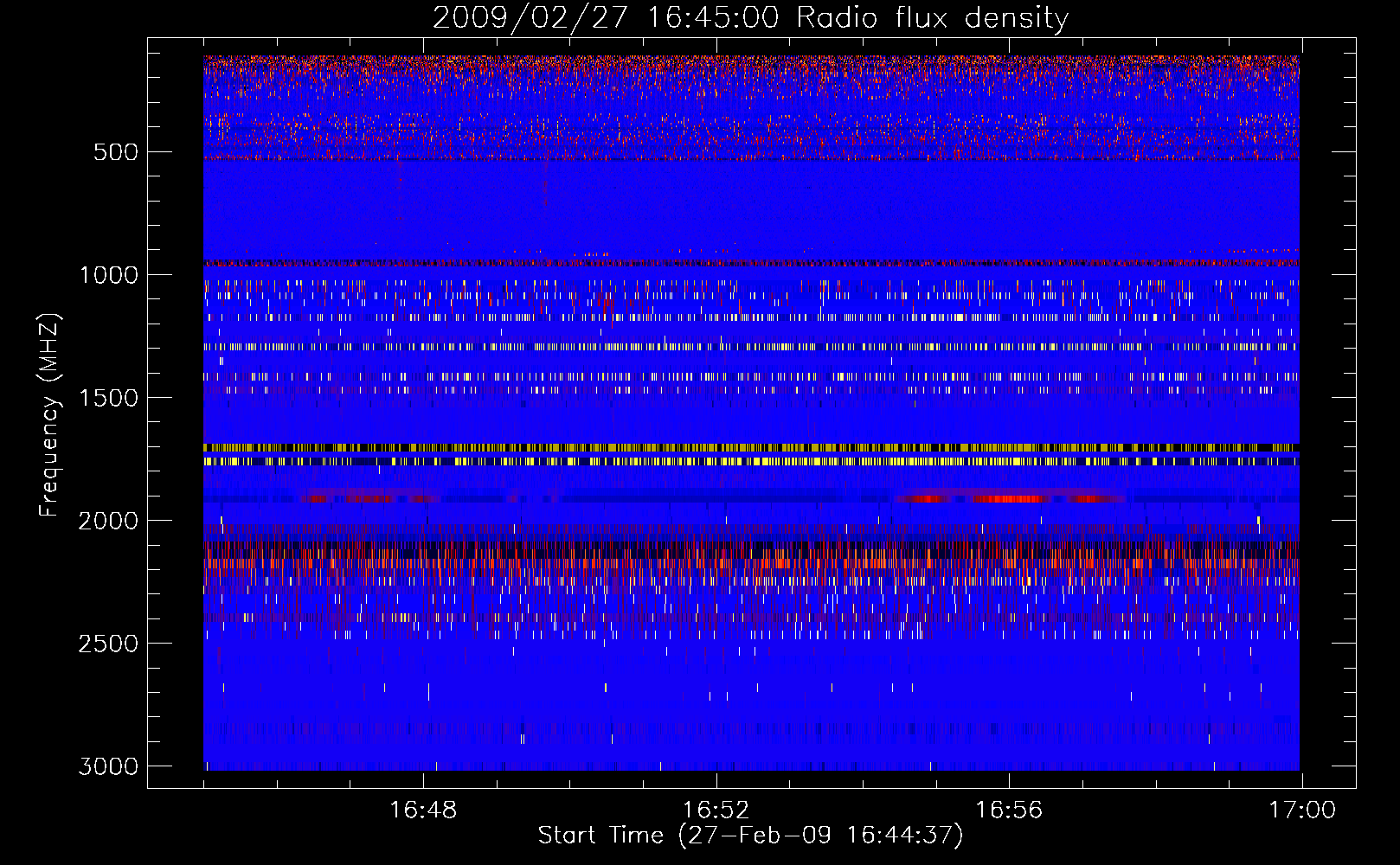Click the "Frequency (MHZ)" axis label
The width and height of the screenshot is (1400, 865).
49,415
